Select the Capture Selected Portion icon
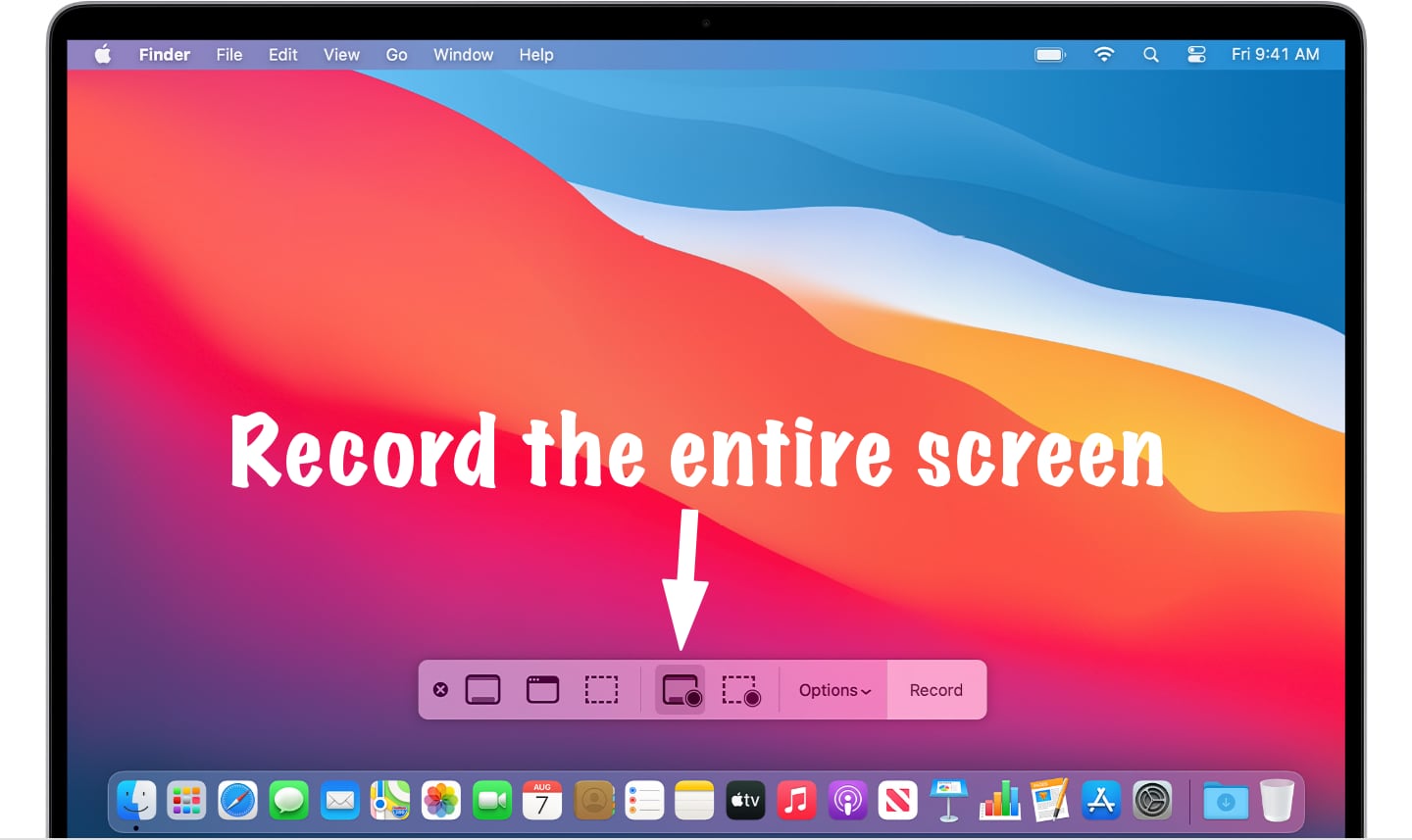1412x840 pixels. tap(602, 689)
